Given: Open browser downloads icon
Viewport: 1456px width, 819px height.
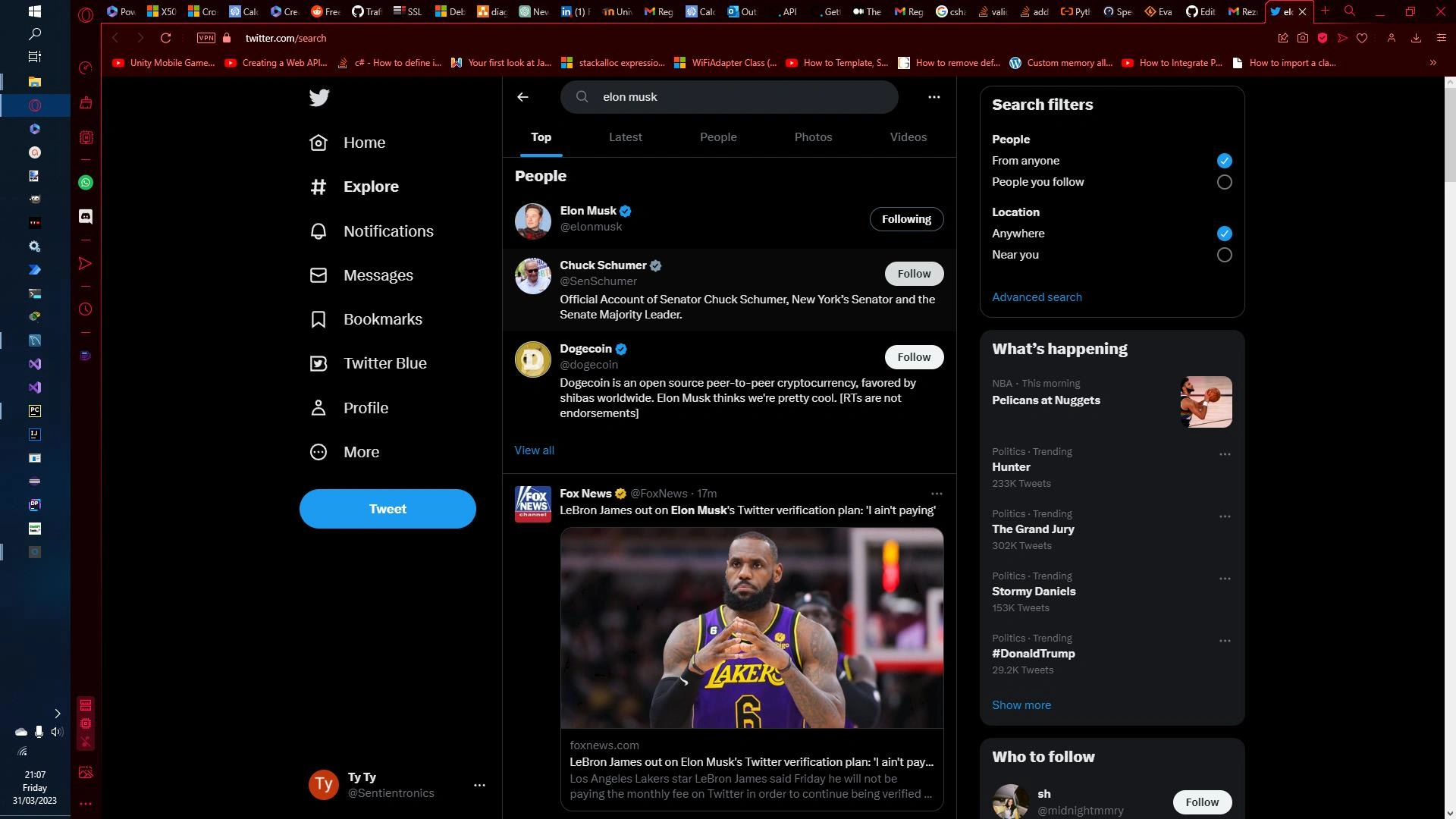Looking at the screenshot, I should pyautogui.click(x=1415, y=38).
